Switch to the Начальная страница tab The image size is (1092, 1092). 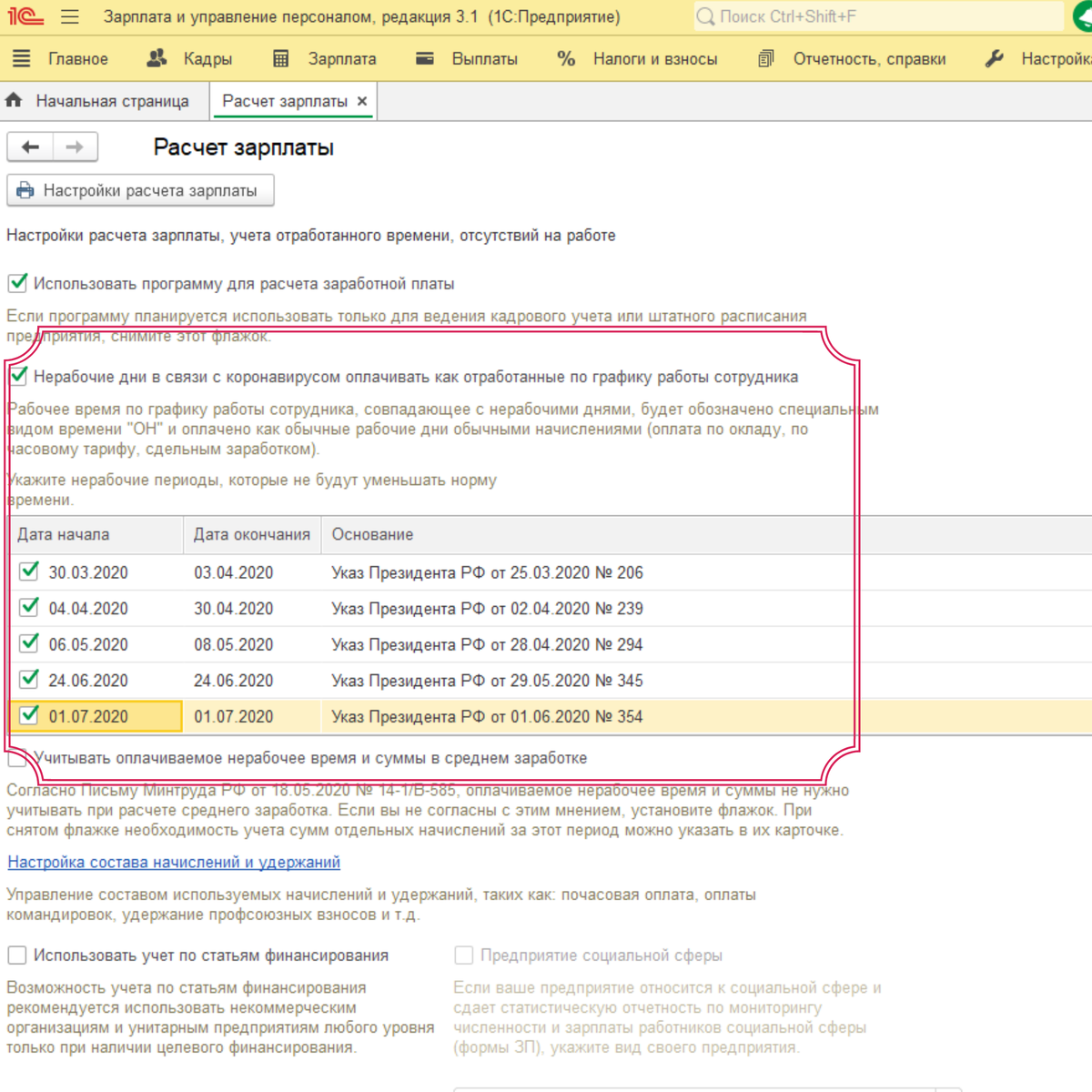tap(113, 101)
